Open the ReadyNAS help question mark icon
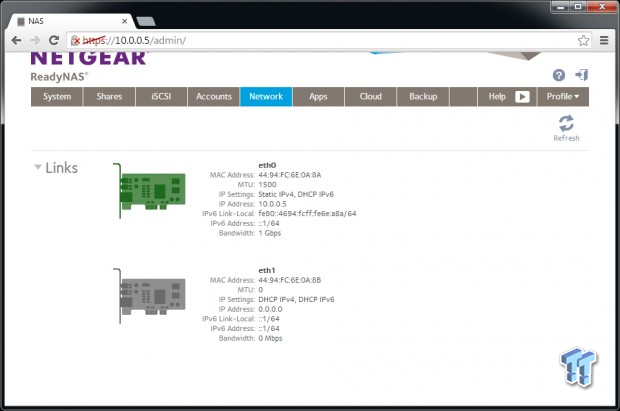This screenshot has height=411, width=620. click(x=559, y=75)
